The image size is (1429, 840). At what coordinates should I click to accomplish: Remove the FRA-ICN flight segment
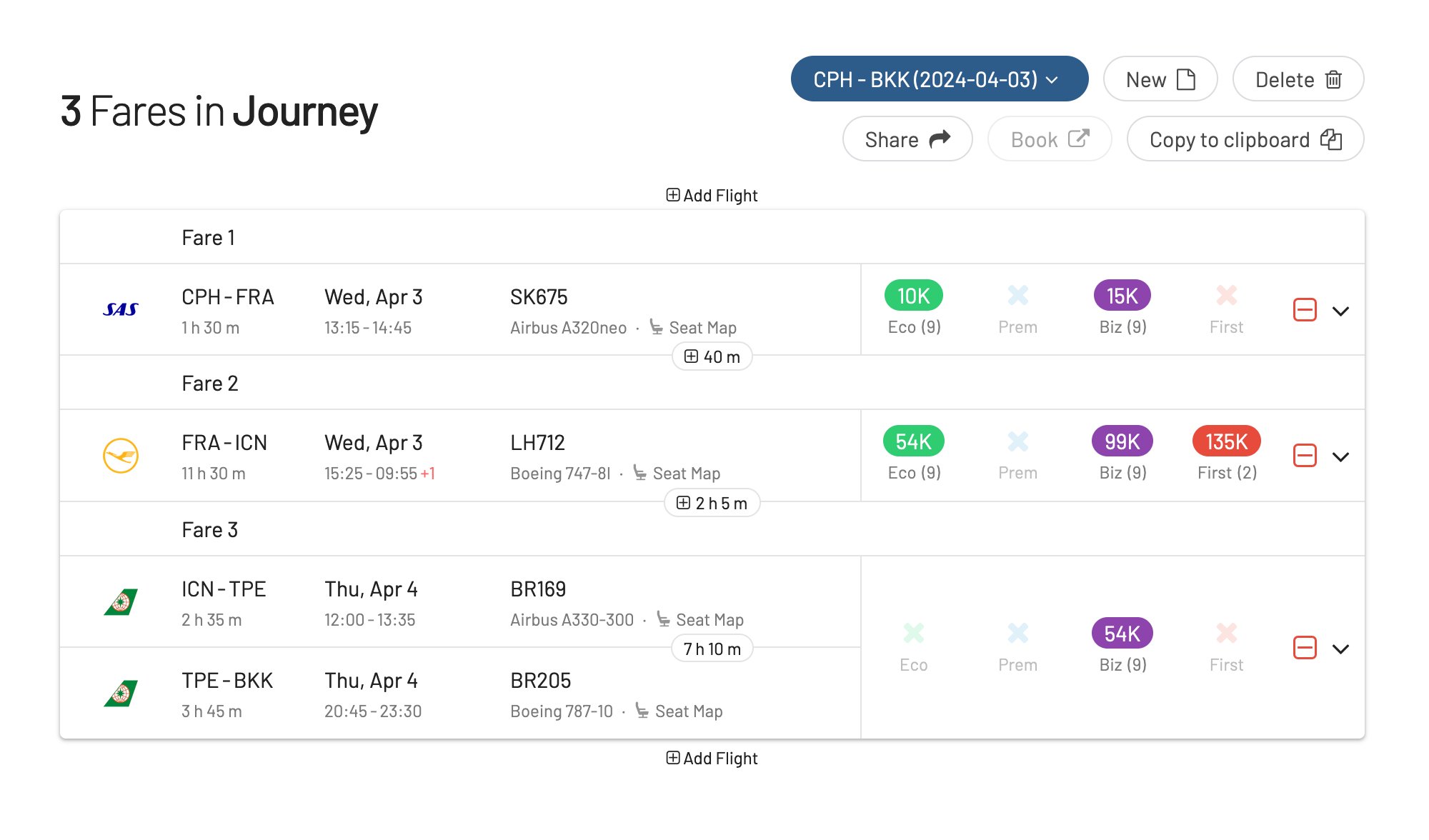point(1305,456)
